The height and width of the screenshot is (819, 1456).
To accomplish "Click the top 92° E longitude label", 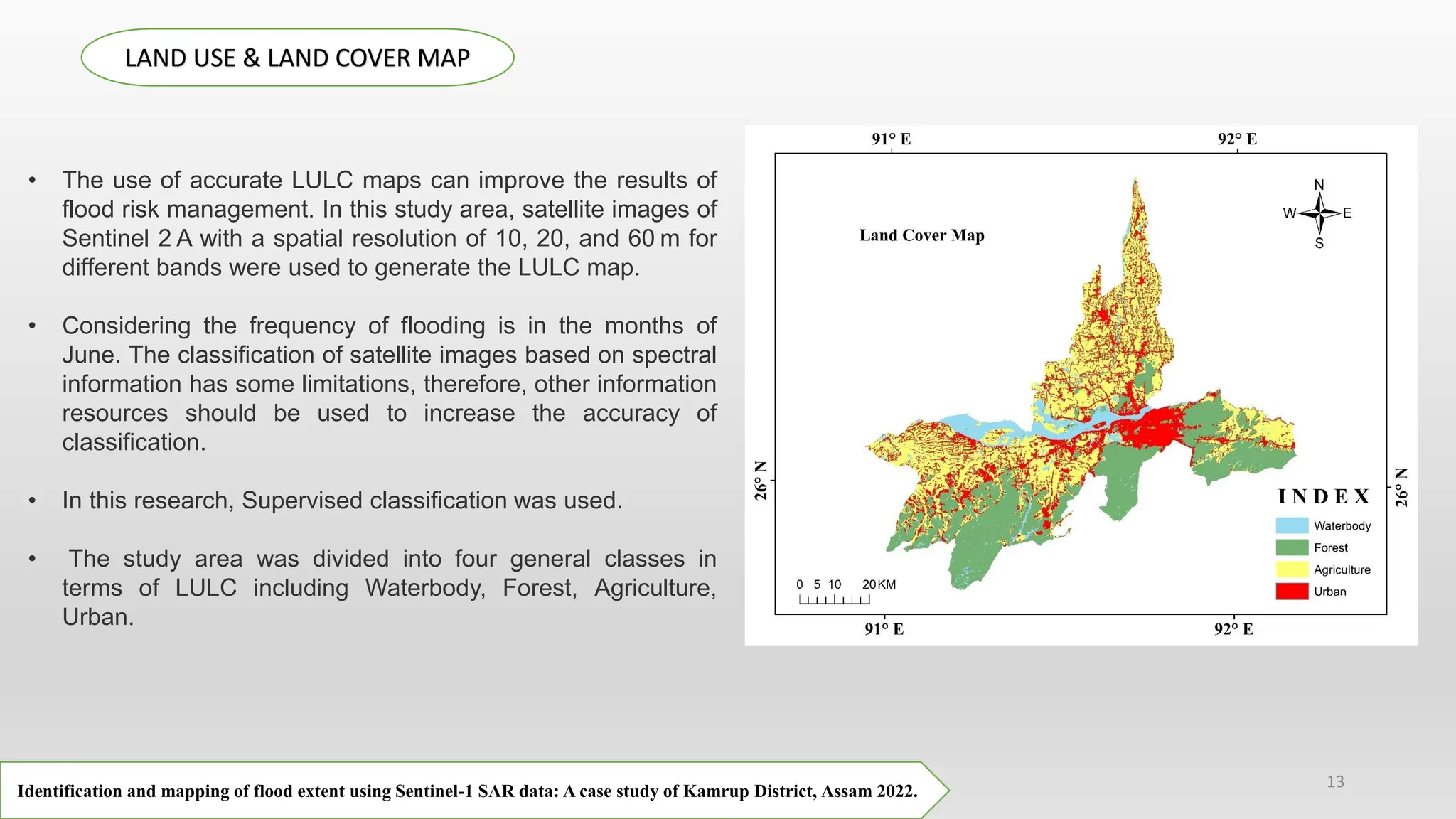I will click(x=1237, y=139).
